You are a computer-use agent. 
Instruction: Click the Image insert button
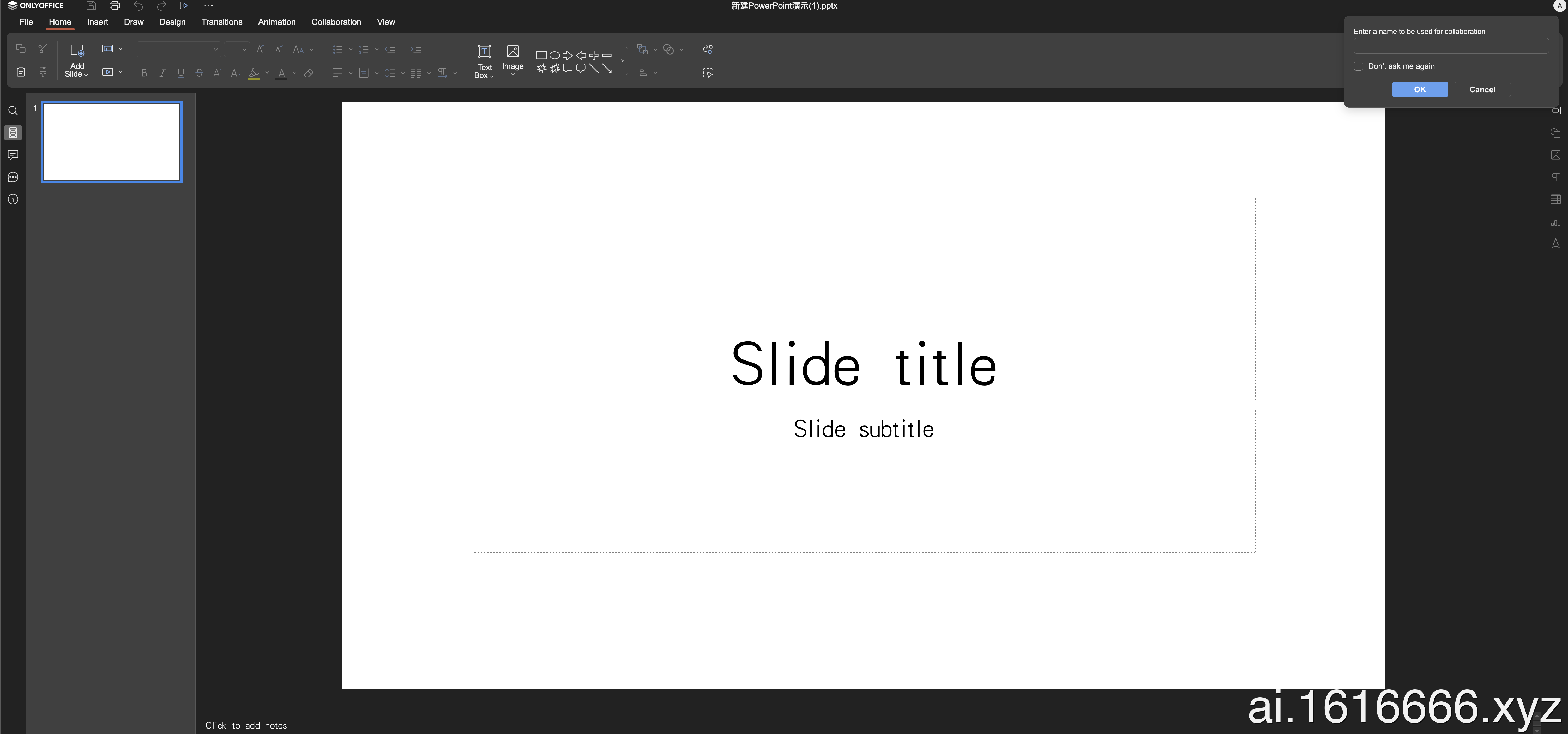[x=512, y=60]
